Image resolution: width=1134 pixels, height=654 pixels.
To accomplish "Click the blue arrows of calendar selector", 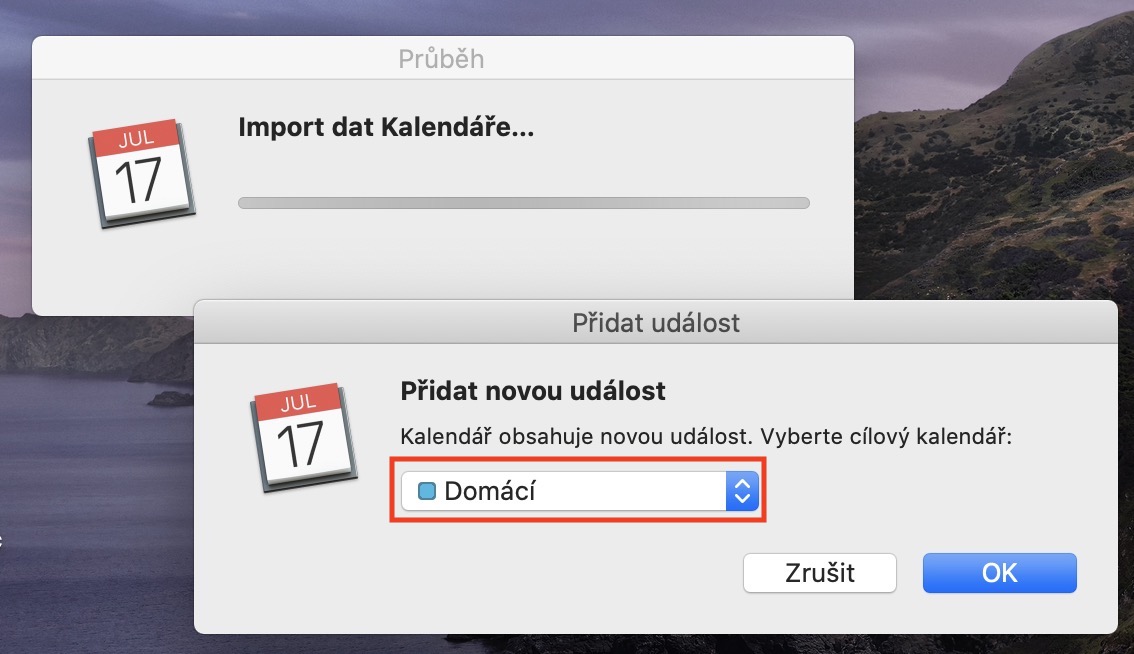I will (x=742, y=491).
